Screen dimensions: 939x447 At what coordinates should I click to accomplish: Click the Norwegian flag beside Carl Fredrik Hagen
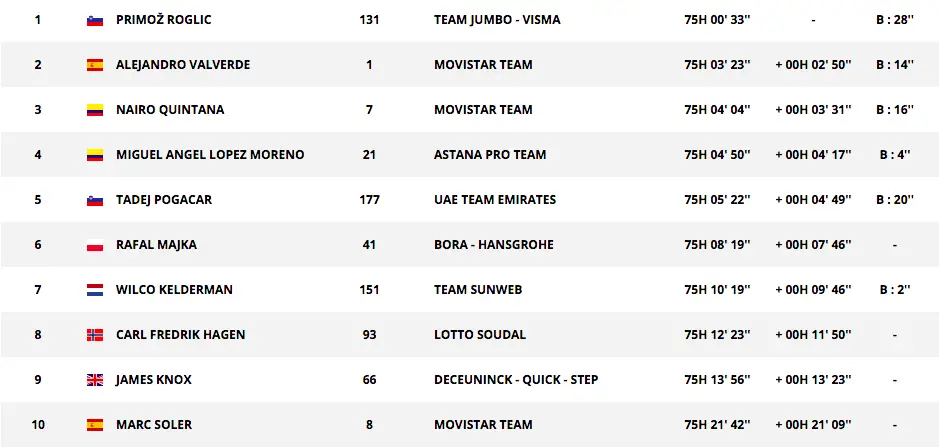(95, 335)
